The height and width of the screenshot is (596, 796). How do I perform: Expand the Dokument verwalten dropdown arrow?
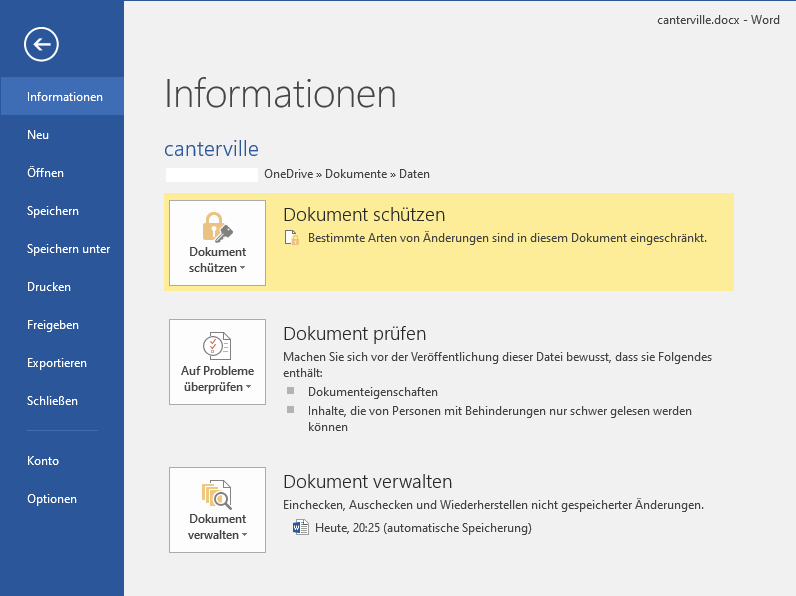(245, 535)
